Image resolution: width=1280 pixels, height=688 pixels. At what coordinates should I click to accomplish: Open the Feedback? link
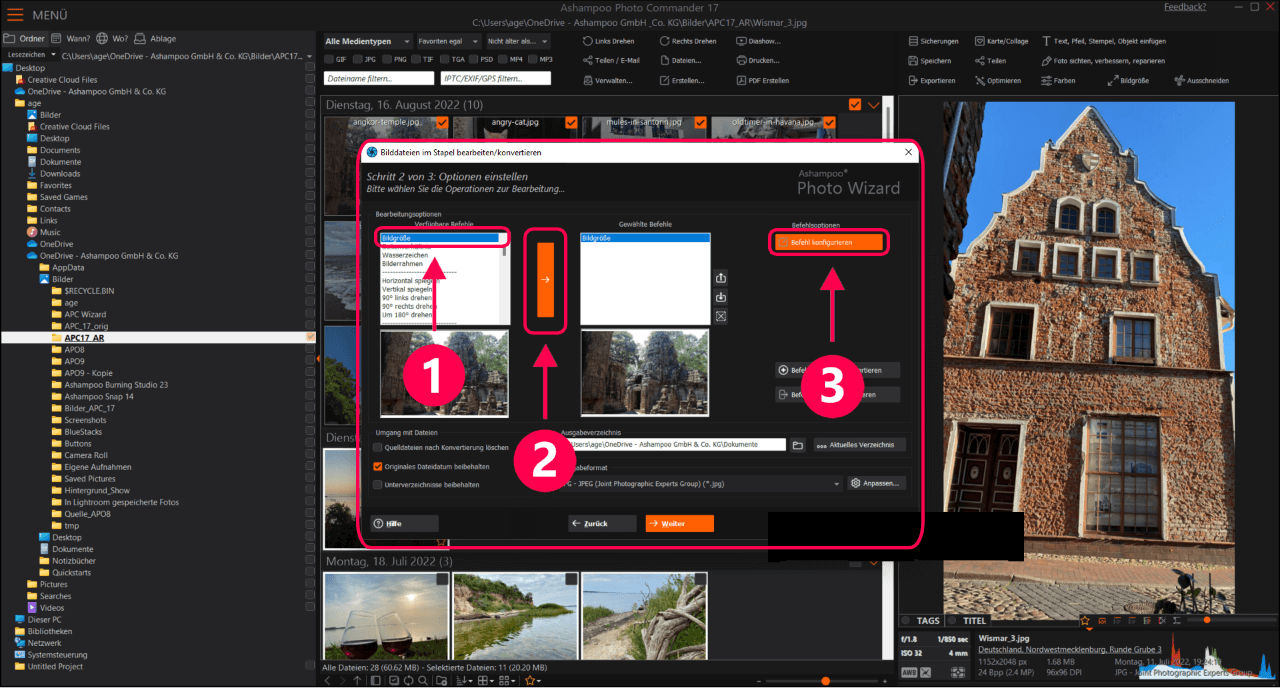[x=1185, y=7]
